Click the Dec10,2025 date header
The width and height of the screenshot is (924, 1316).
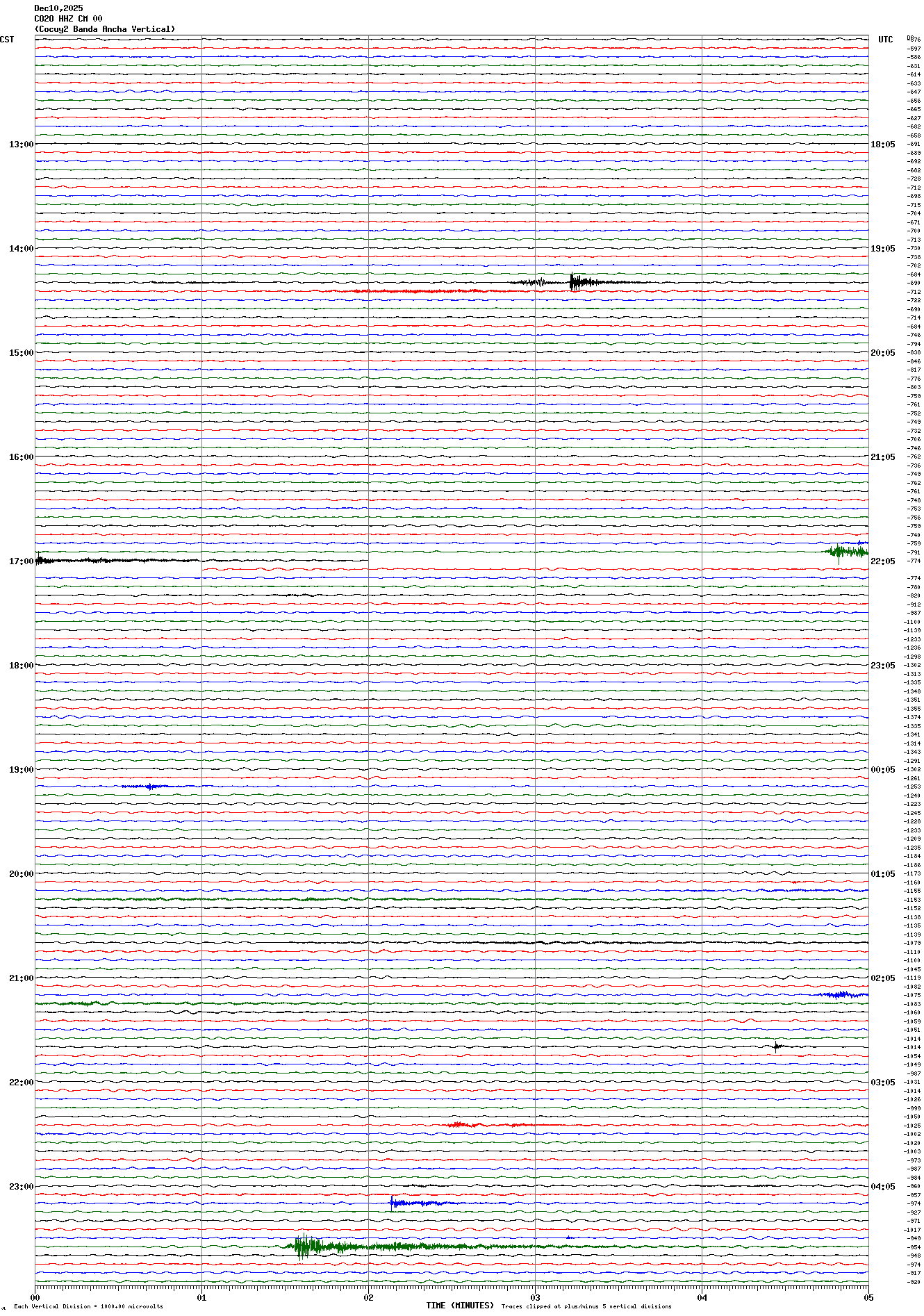58,8
